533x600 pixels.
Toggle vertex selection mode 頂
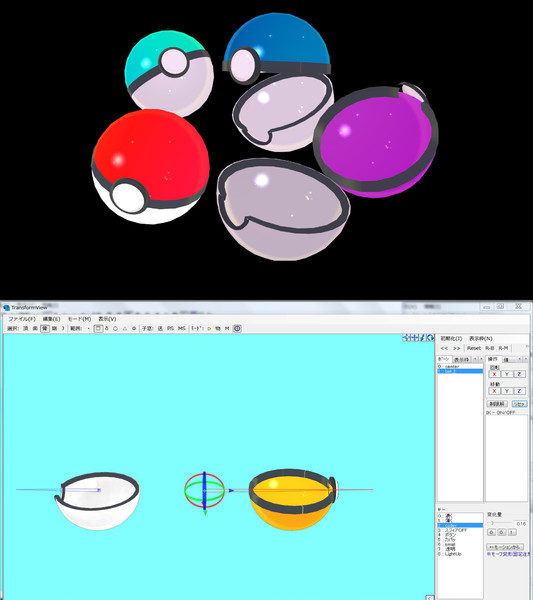26,328
